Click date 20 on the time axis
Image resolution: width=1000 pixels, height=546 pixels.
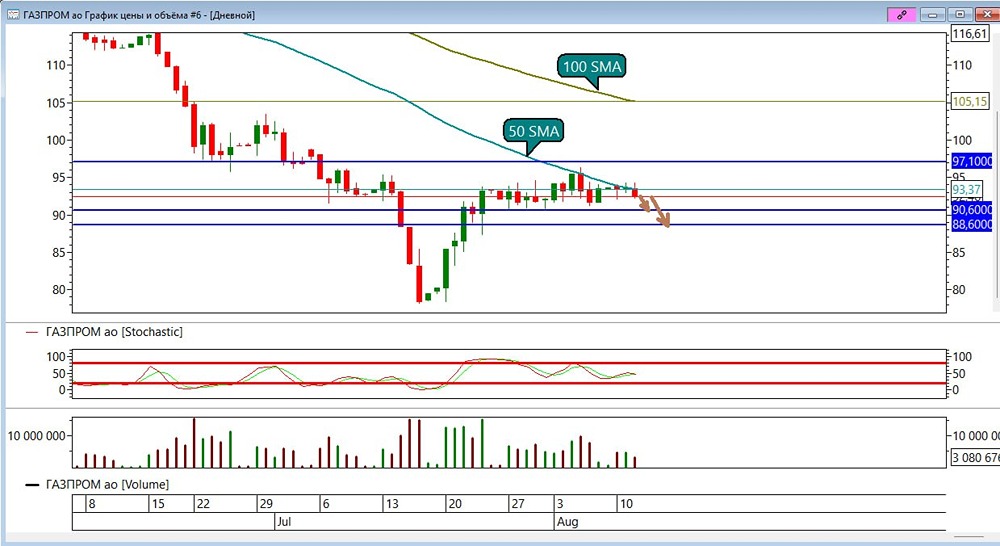pos(455,504)
